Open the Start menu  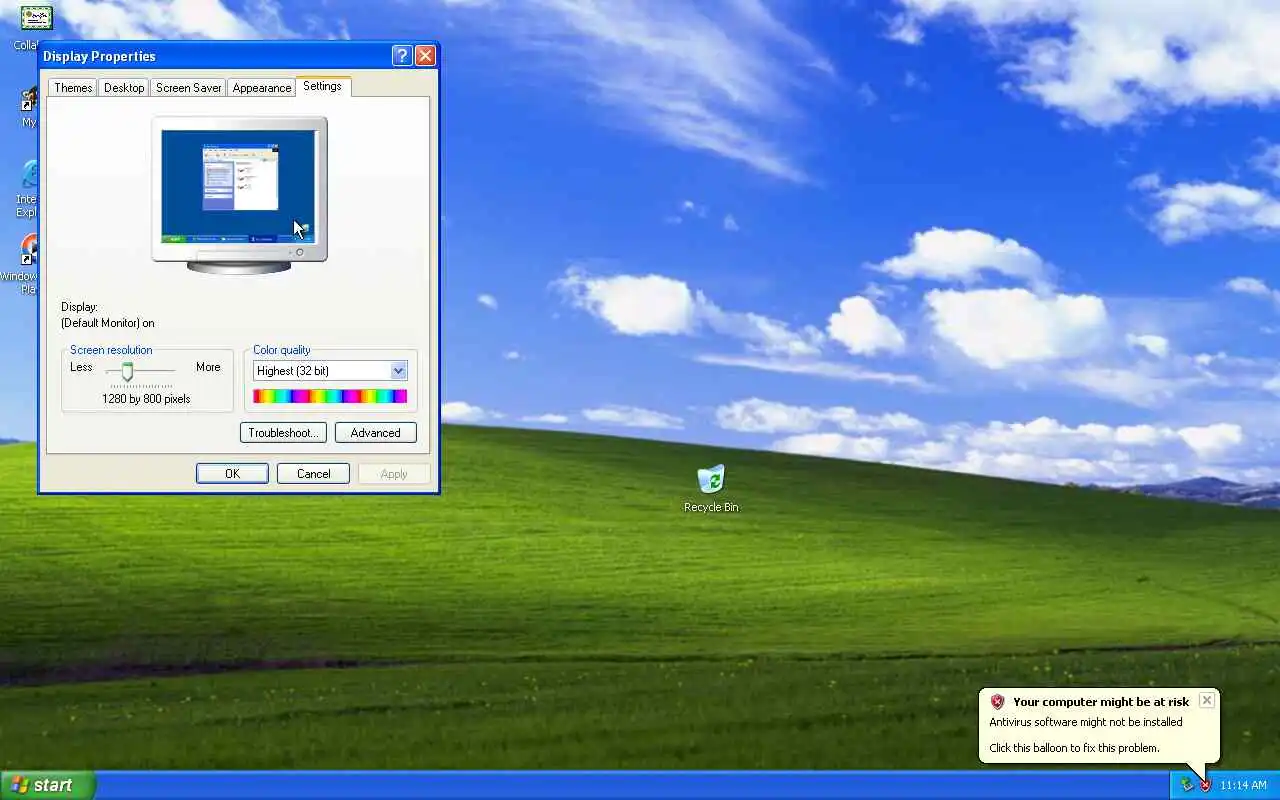[x=47, y=785]
